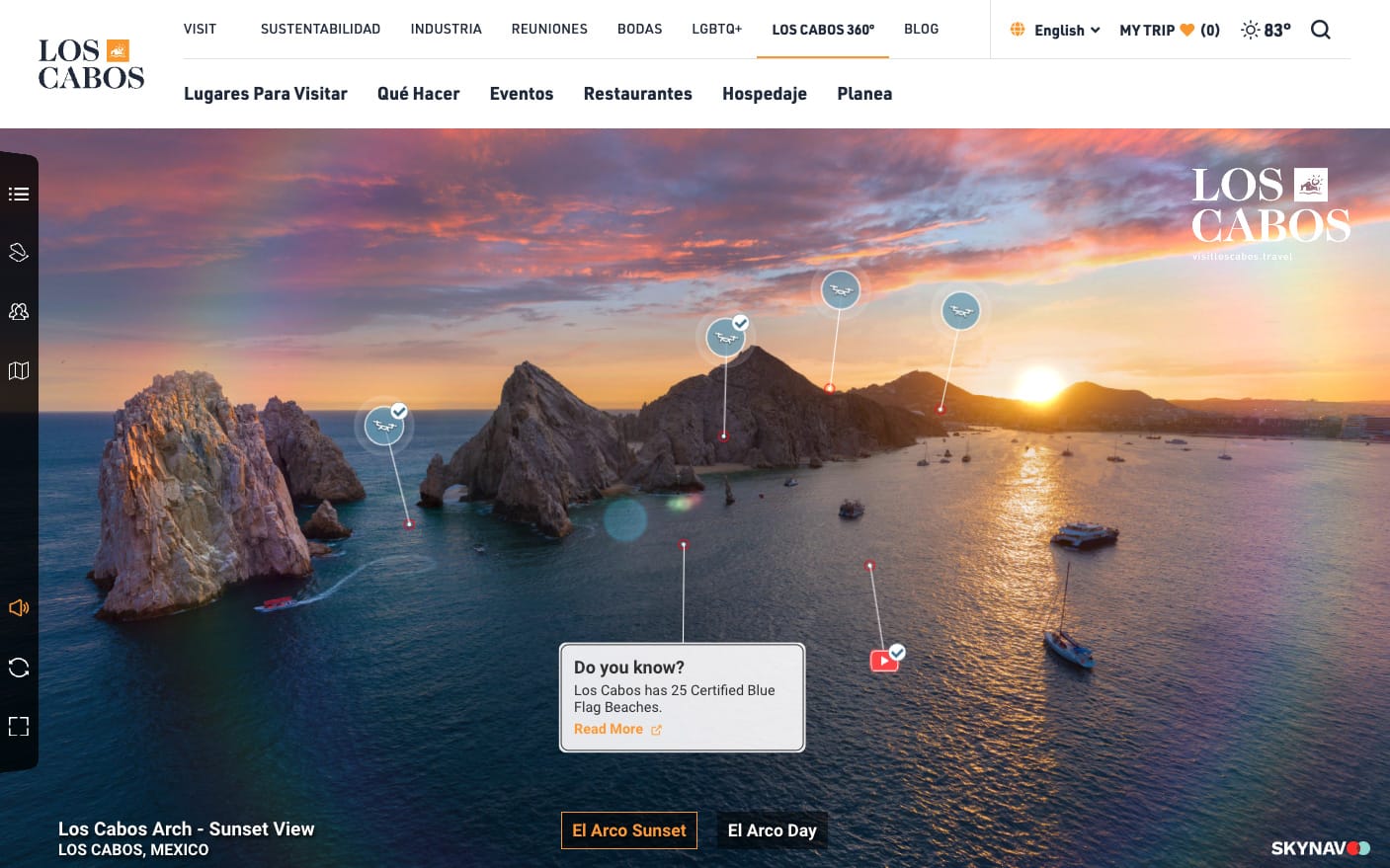Open My Trip favorites link
Viewport: 1390px width, 868px height.
tap(1169, 31)
